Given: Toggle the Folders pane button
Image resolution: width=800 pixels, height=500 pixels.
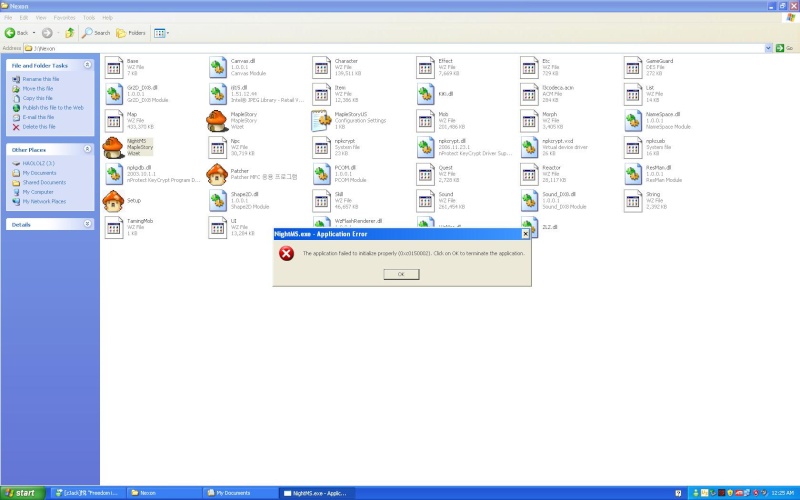Looking at the screenshot, I should (x=131, y=33).
